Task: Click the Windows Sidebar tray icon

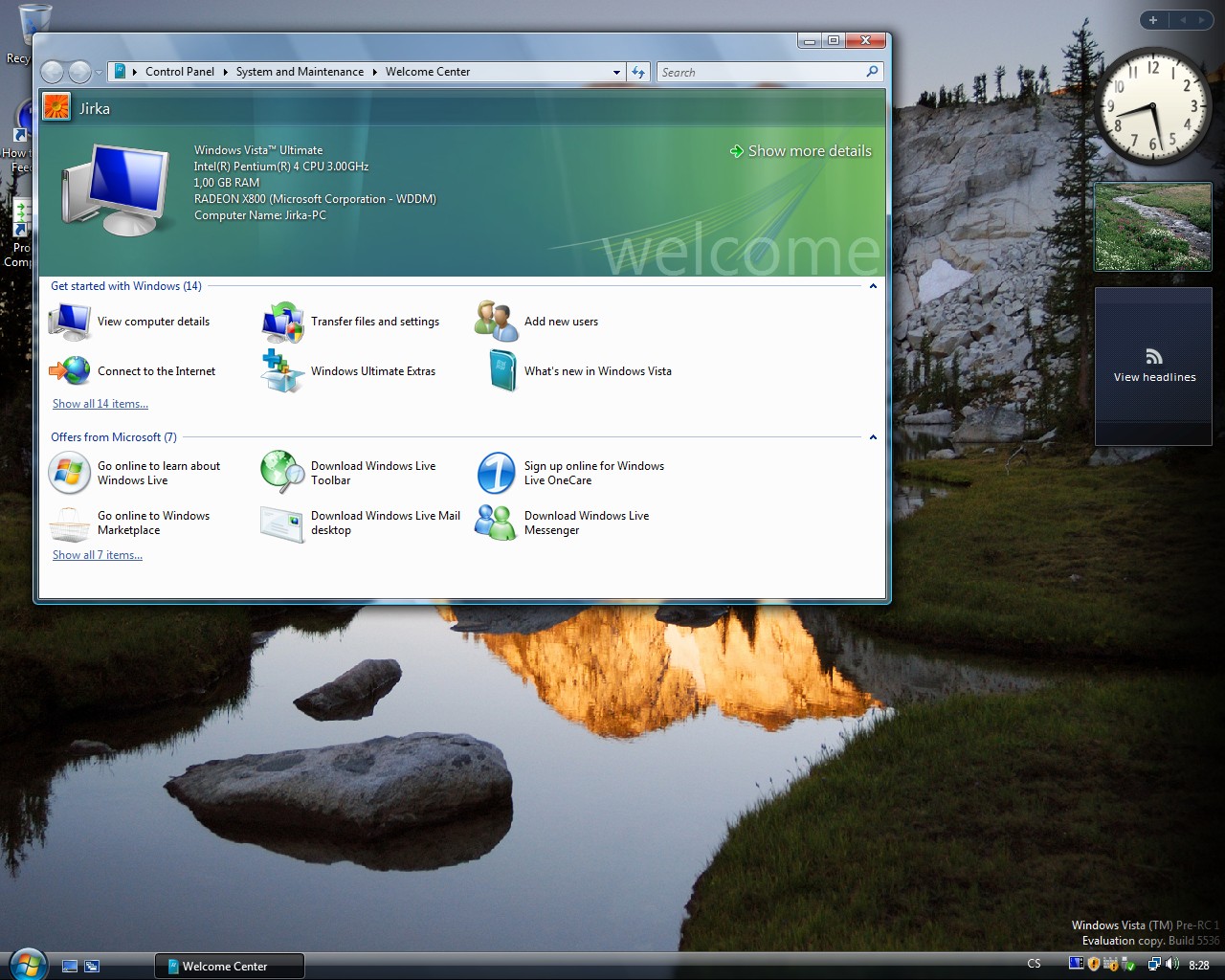Action: coord(1076,964)
